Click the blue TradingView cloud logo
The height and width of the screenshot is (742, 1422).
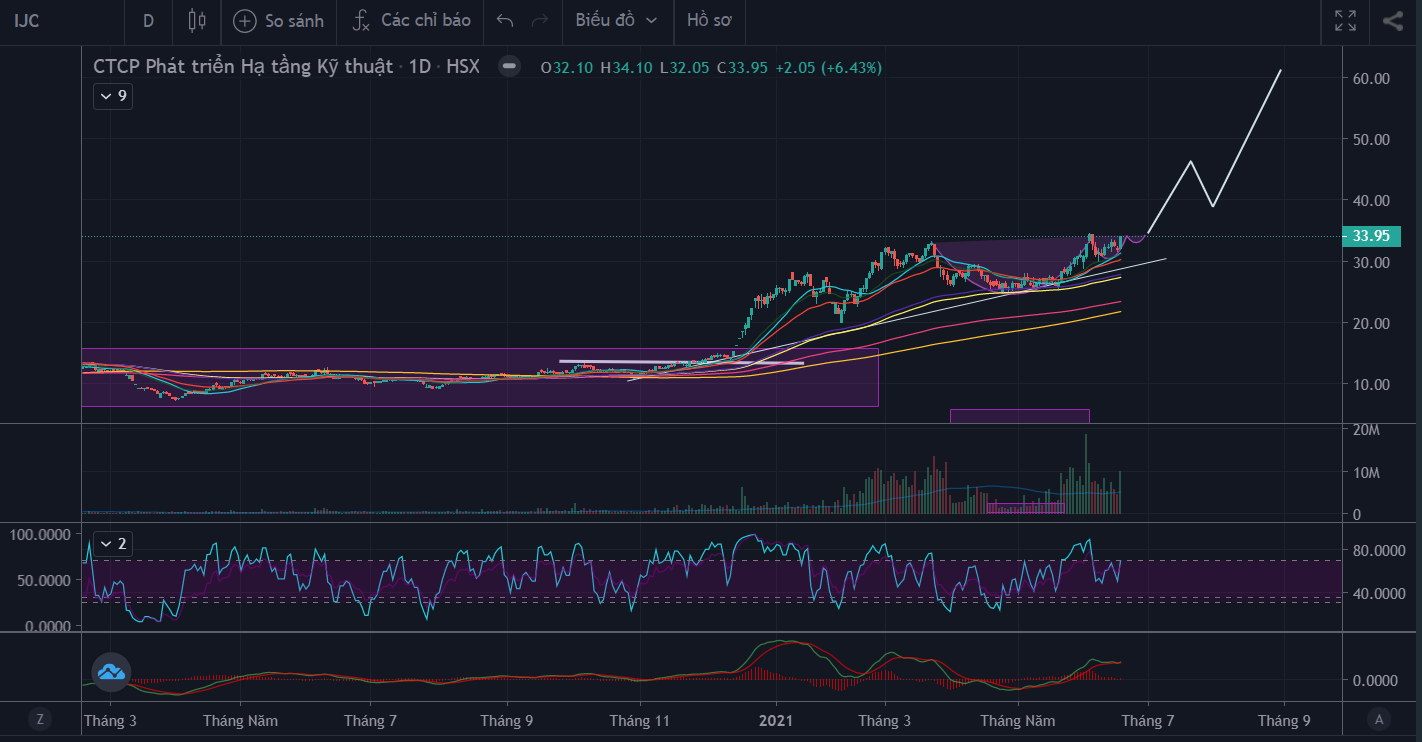[110, 673]
